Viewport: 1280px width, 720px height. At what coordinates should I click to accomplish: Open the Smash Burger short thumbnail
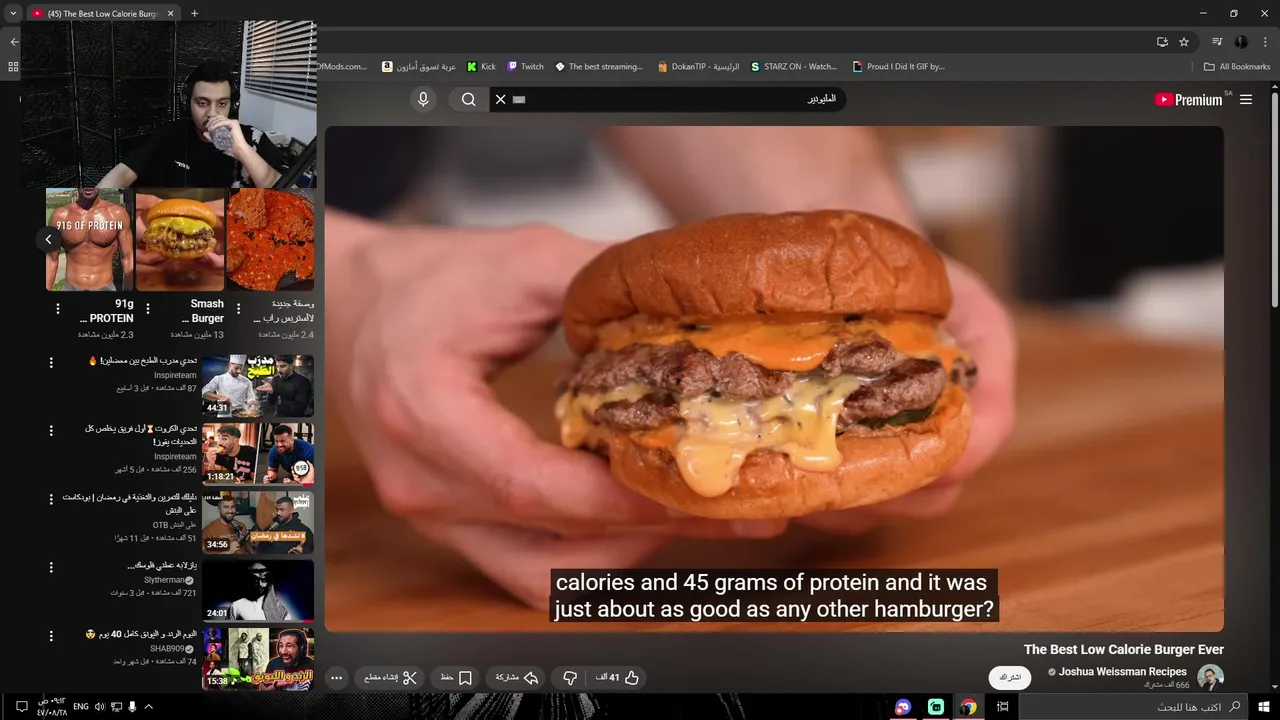tap(180, 240)
